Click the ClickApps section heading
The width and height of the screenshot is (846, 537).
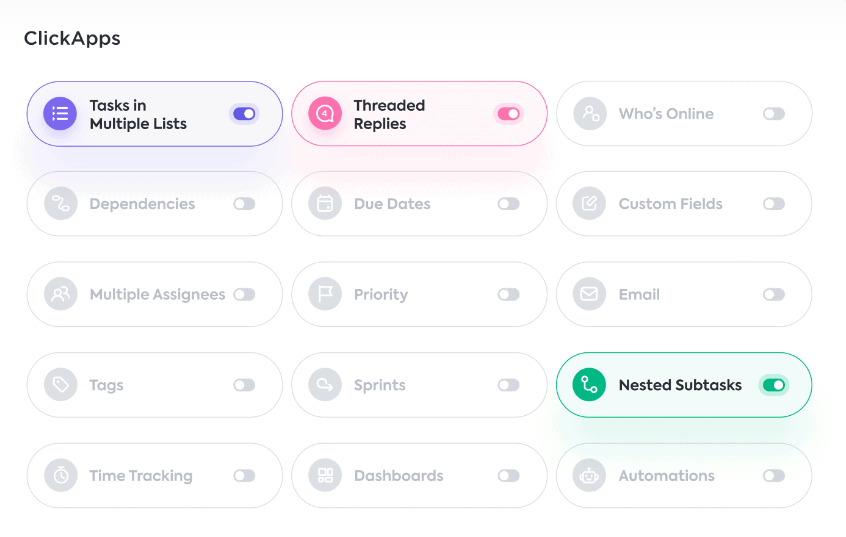pos(72,39)
